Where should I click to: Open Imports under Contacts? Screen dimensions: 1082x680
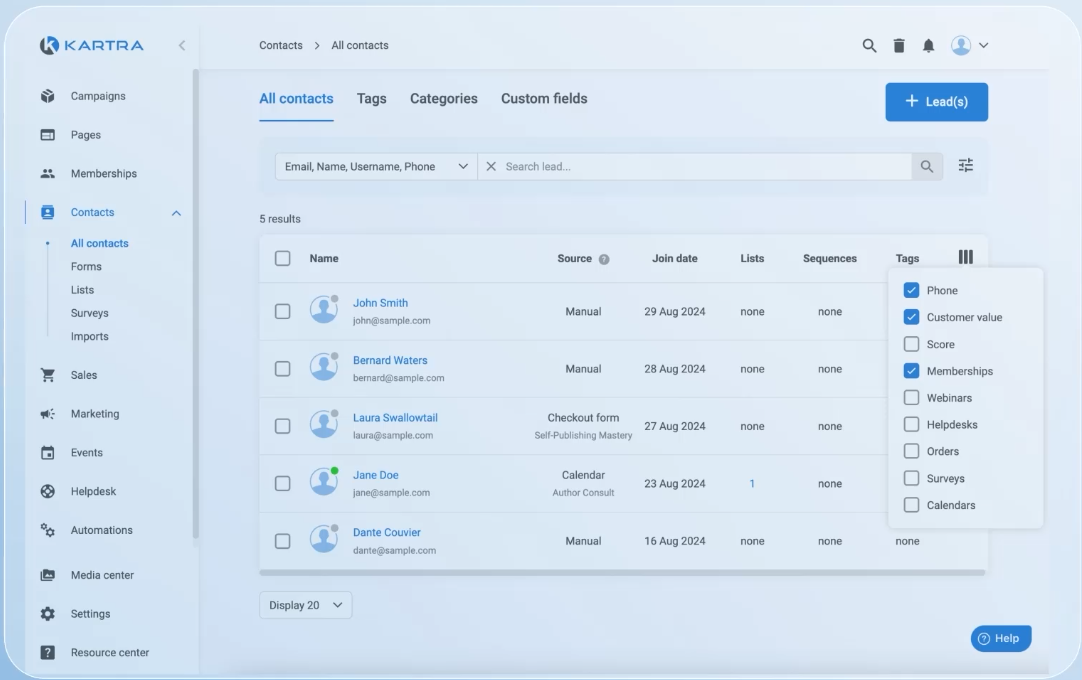90,336
